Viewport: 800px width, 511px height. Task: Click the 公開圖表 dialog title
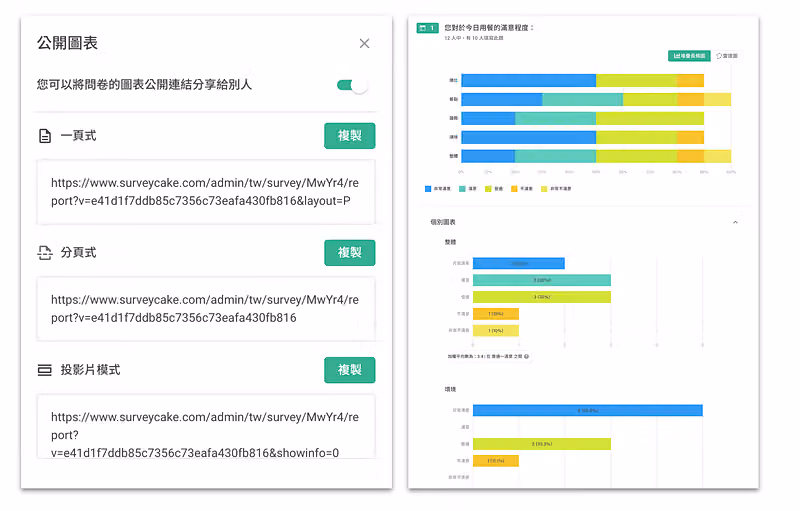point(67,43)
